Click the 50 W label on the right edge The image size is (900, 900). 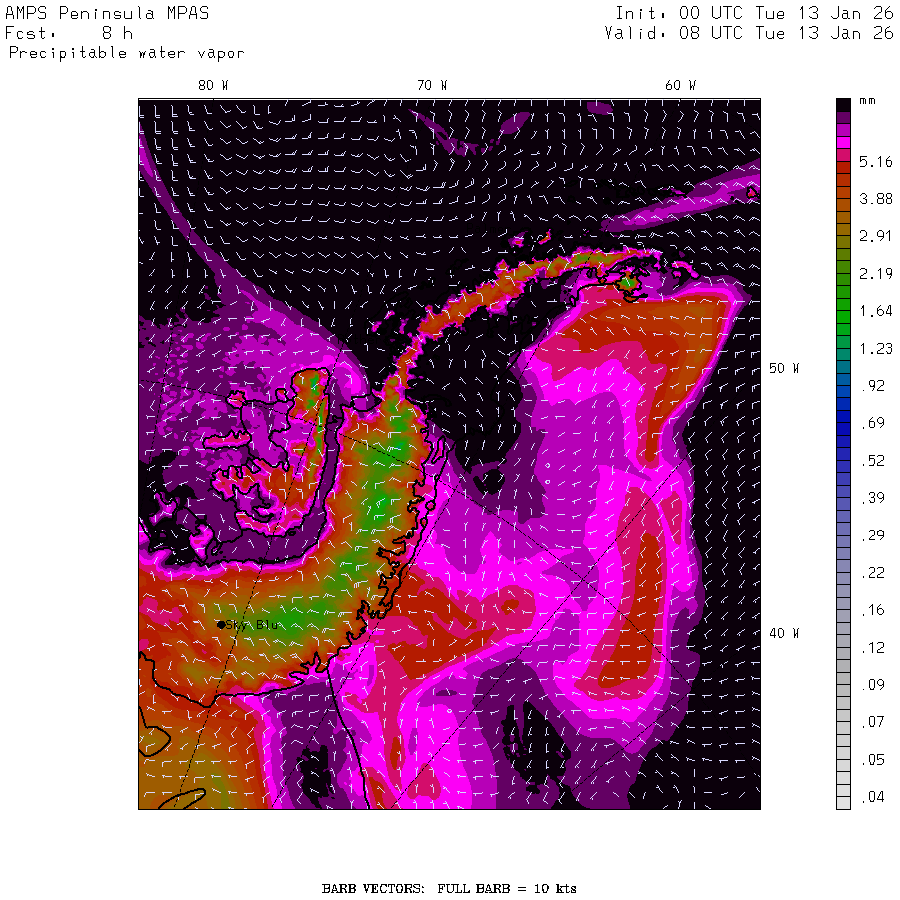[783, 368]
